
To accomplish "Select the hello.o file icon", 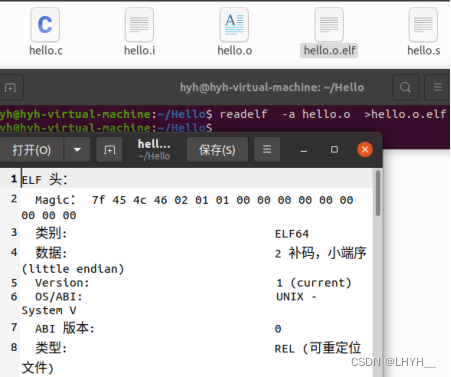I will [x=234, y=25].
